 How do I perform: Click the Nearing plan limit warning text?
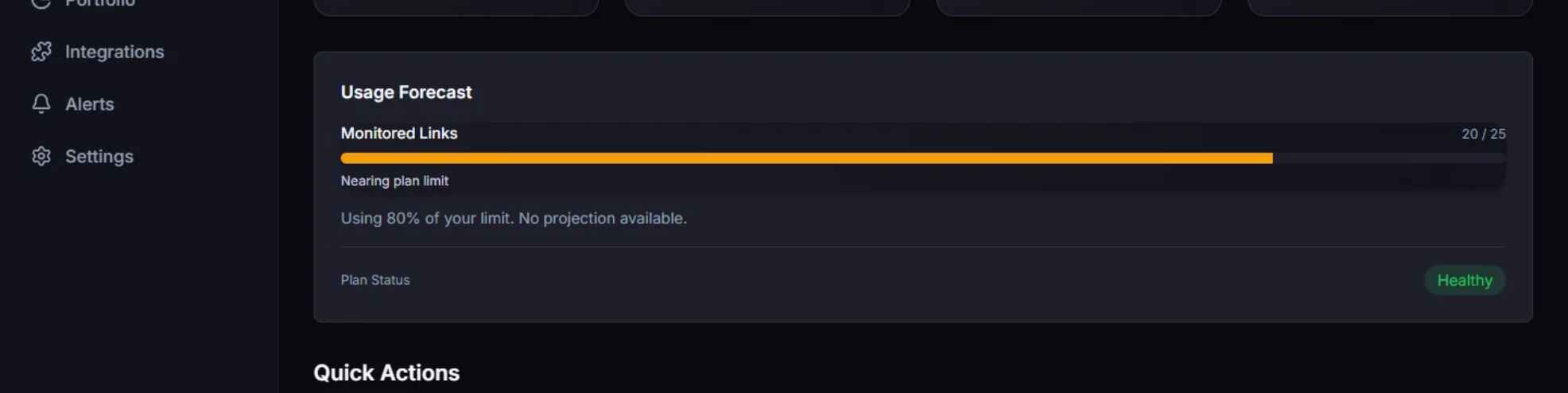394,181
